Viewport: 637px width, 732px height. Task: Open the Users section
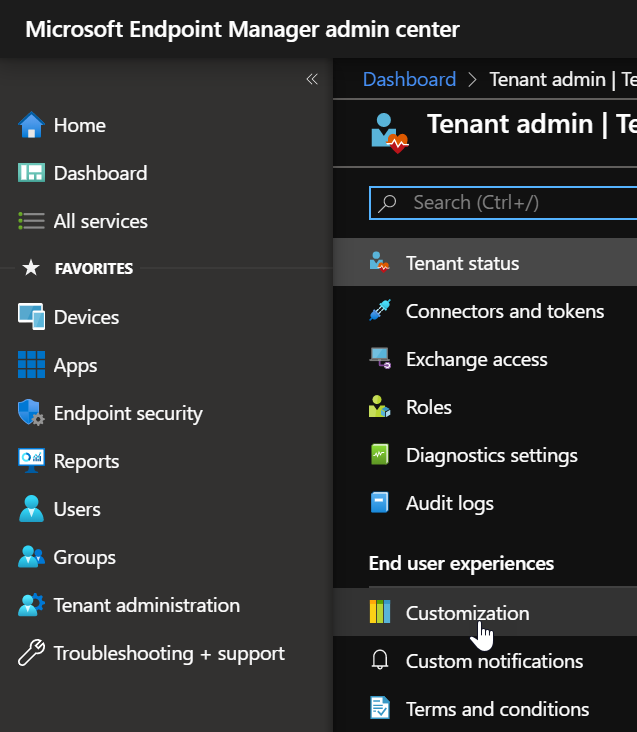pos(77,509)
